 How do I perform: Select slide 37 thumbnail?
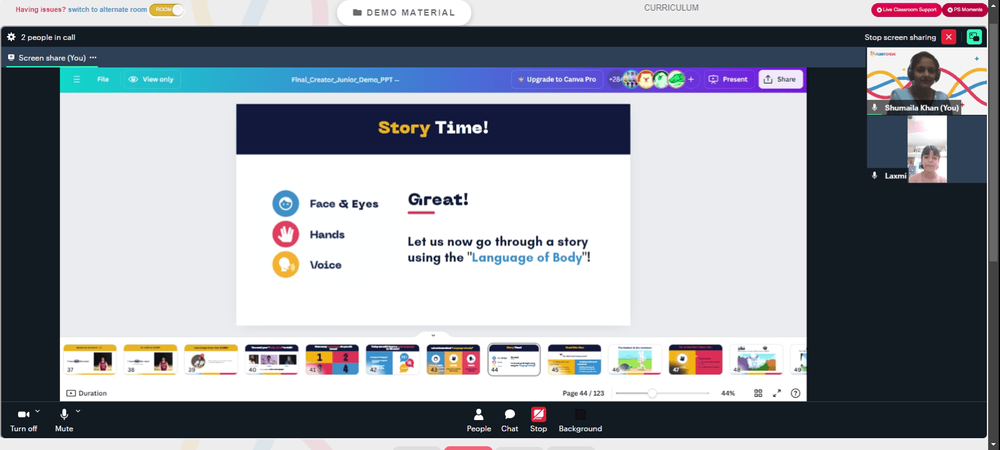(x=90, y=359)
